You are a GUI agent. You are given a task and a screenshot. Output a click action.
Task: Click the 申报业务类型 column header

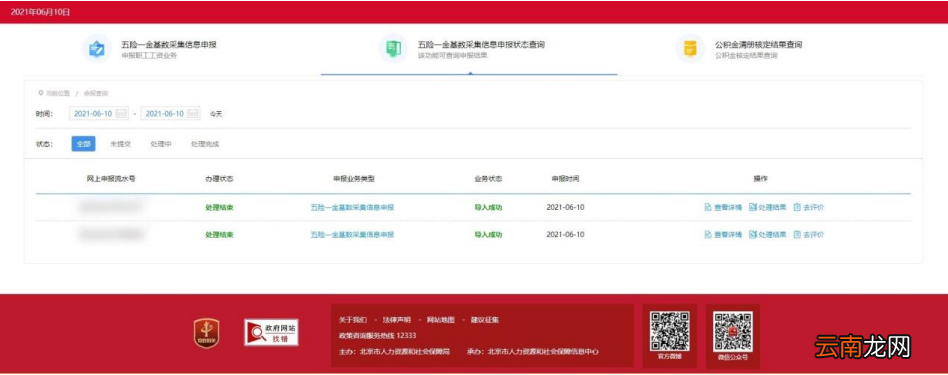click(x=354, y=179)
